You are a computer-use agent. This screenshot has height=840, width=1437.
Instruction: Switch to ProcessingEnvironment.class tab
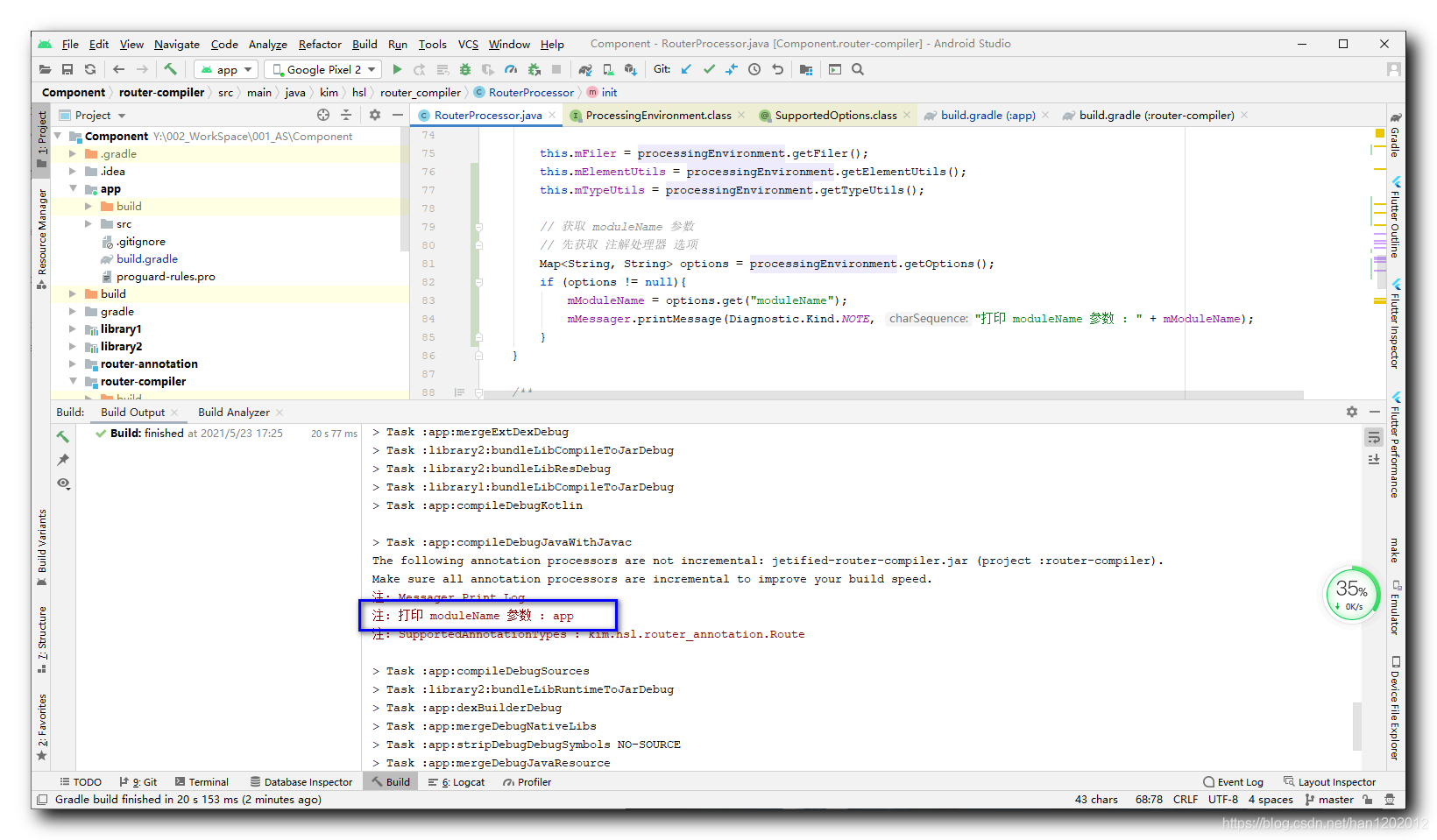click(658, 115)
